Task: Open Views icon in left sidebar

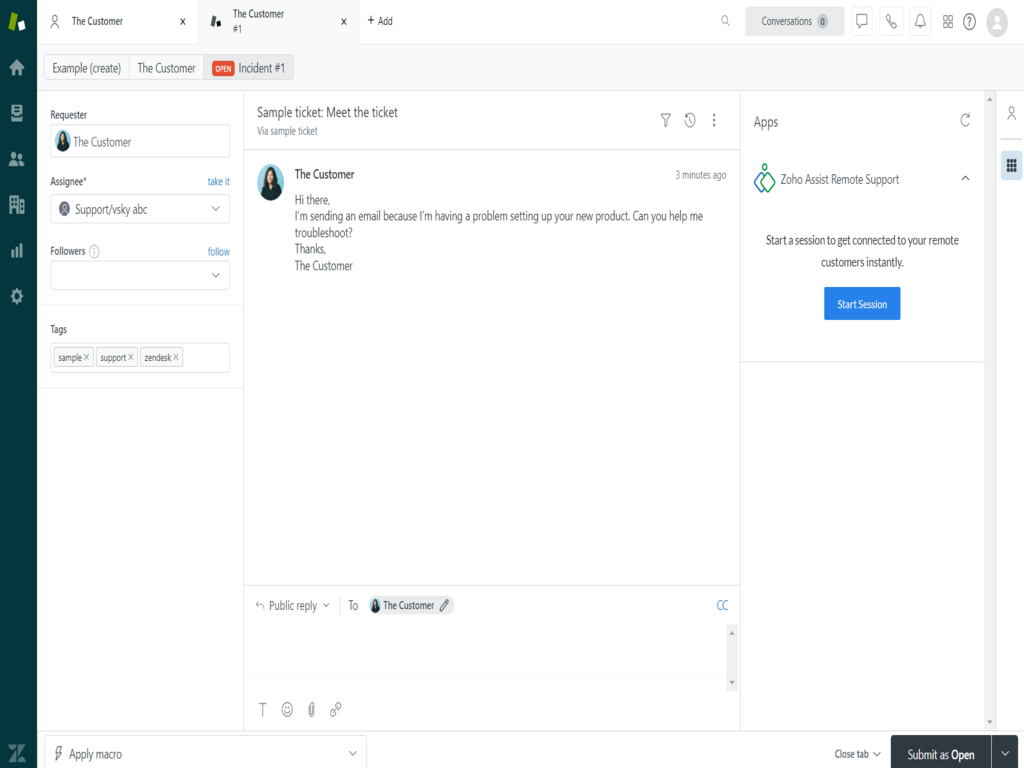Action: click(17, 113)
